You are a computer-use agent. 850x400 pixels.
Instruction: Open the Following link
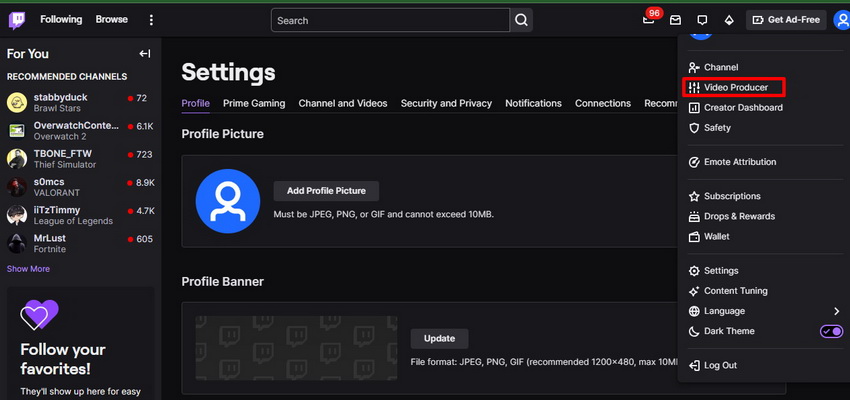click(61, 20)
